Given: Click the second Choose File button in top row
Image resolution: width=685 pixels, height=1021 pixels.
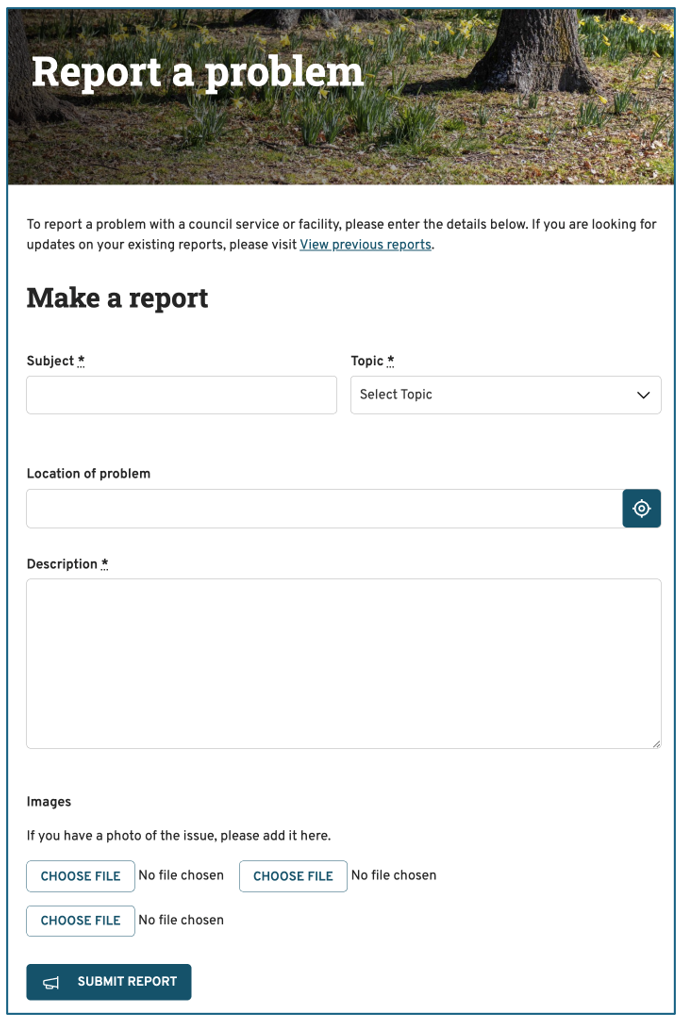Looking at the screenshot, I should click(293, 876).
